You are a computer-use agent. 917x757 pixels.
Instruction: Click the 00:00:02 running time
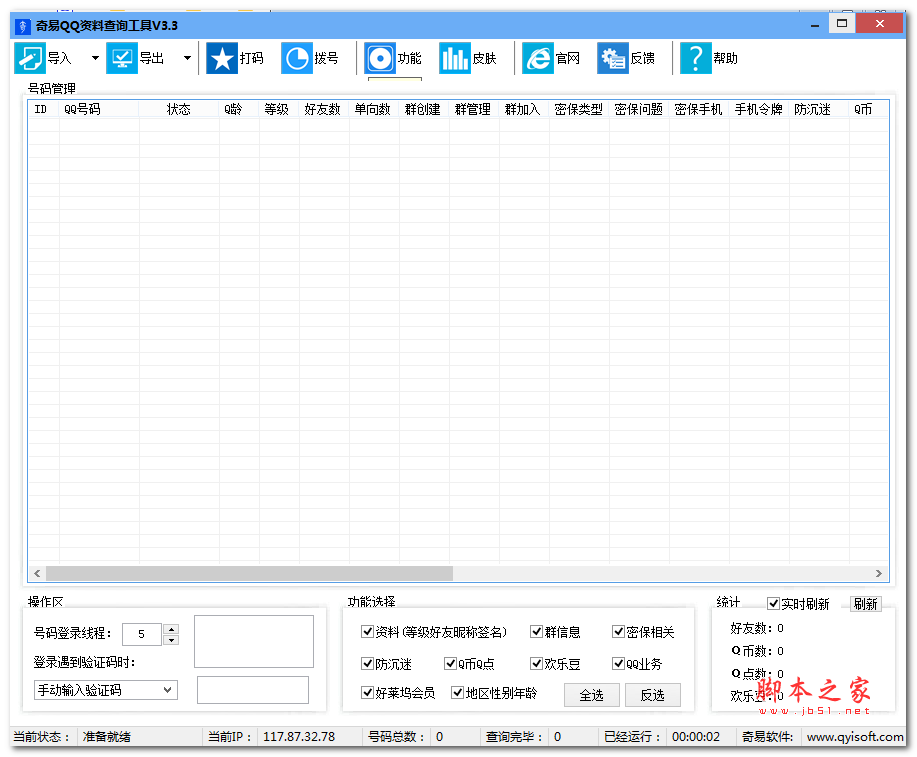(x=696, y=737)
